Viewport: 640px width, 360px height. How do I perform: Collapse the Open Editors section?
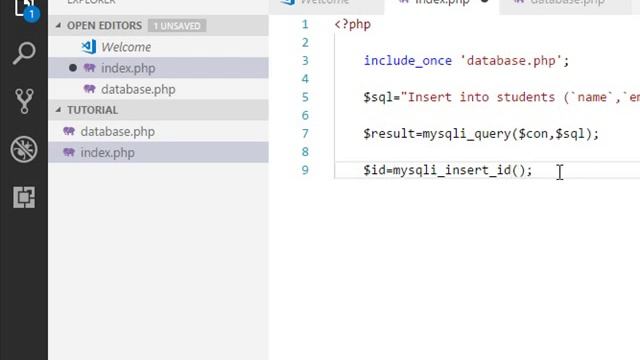(58, 25)
